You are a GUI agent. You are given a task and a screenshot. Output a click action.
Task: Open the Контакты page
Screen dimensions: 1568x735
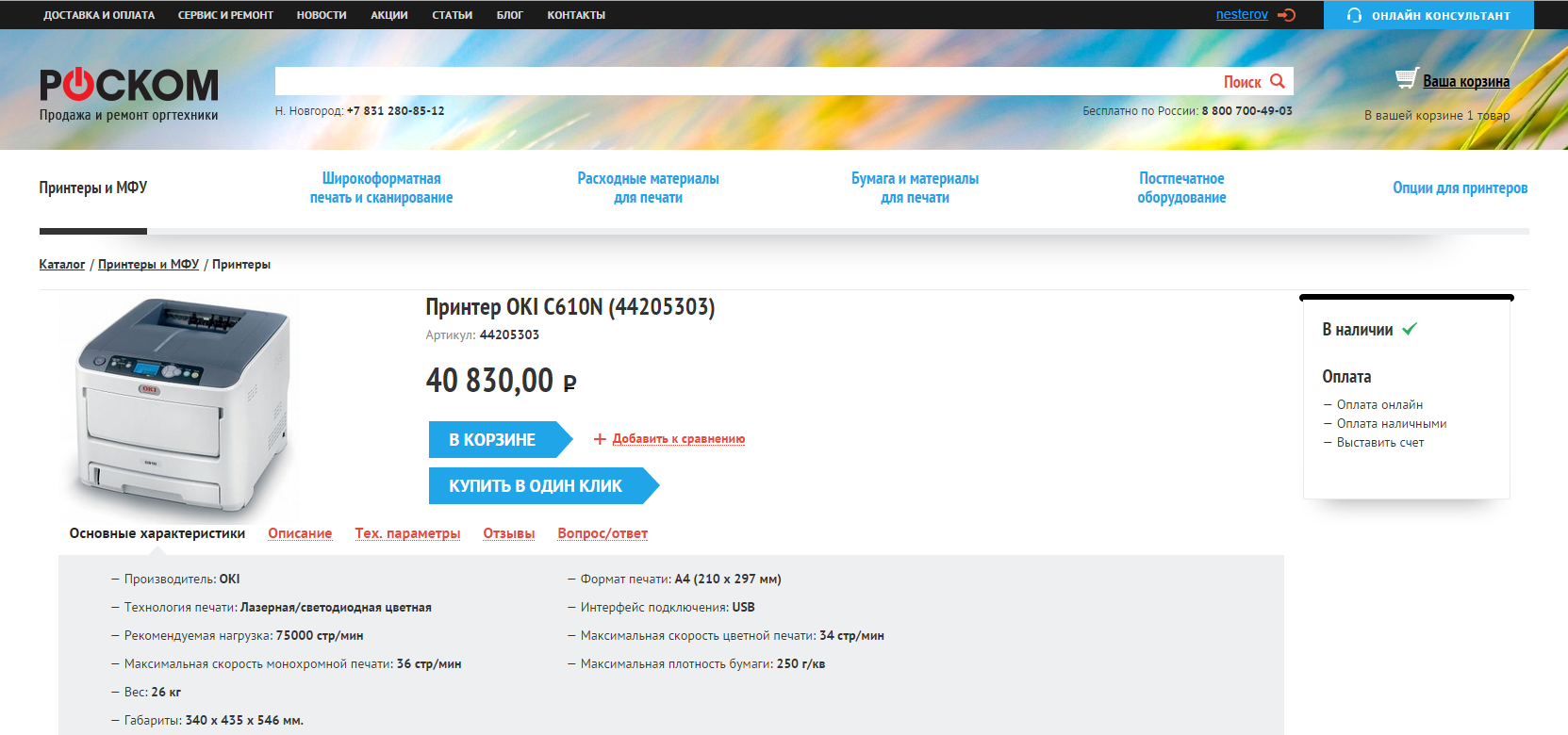576,15
